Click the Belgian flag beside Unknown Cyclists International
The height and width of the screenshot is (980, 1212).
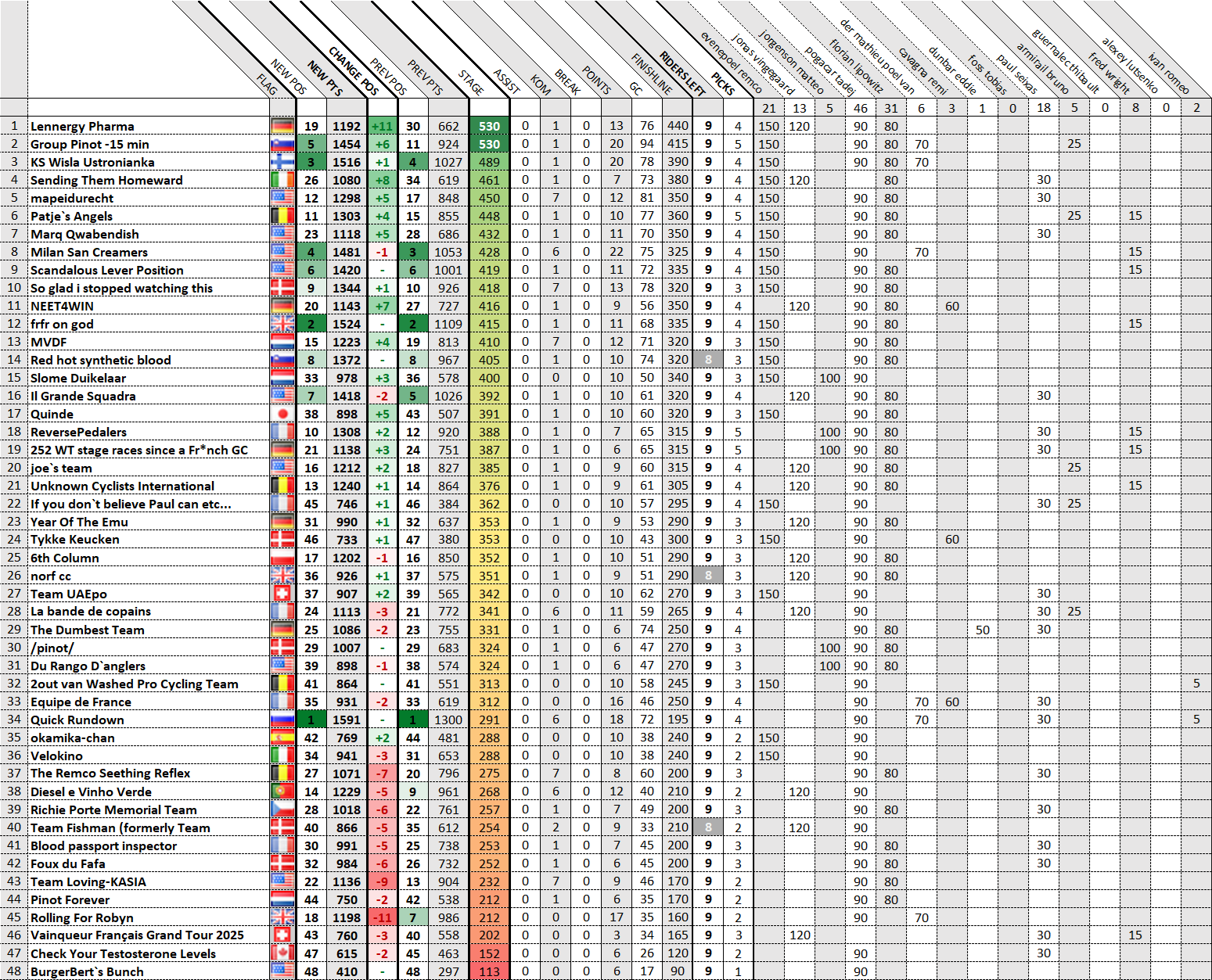point(282,486)
